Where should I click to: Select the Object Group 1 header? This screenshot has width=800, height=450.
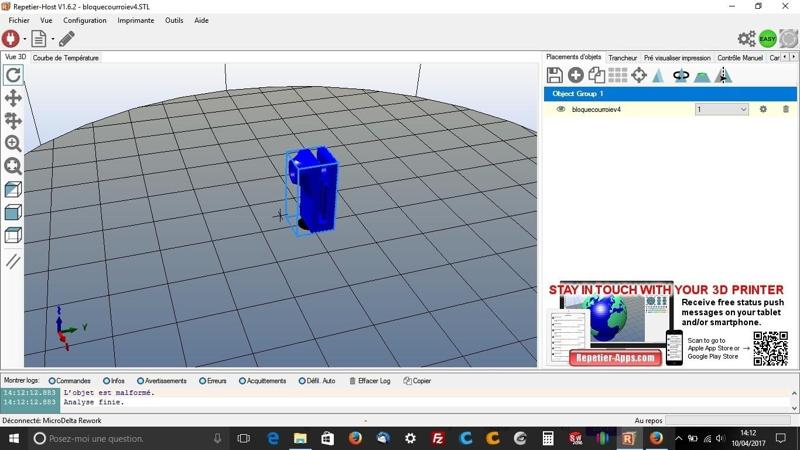click(x=670, y=94)
